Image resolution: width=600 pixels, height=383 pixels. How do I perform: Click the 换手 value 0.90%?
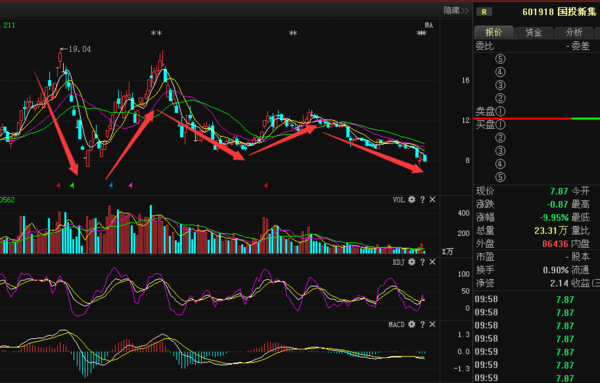point(556,270)
